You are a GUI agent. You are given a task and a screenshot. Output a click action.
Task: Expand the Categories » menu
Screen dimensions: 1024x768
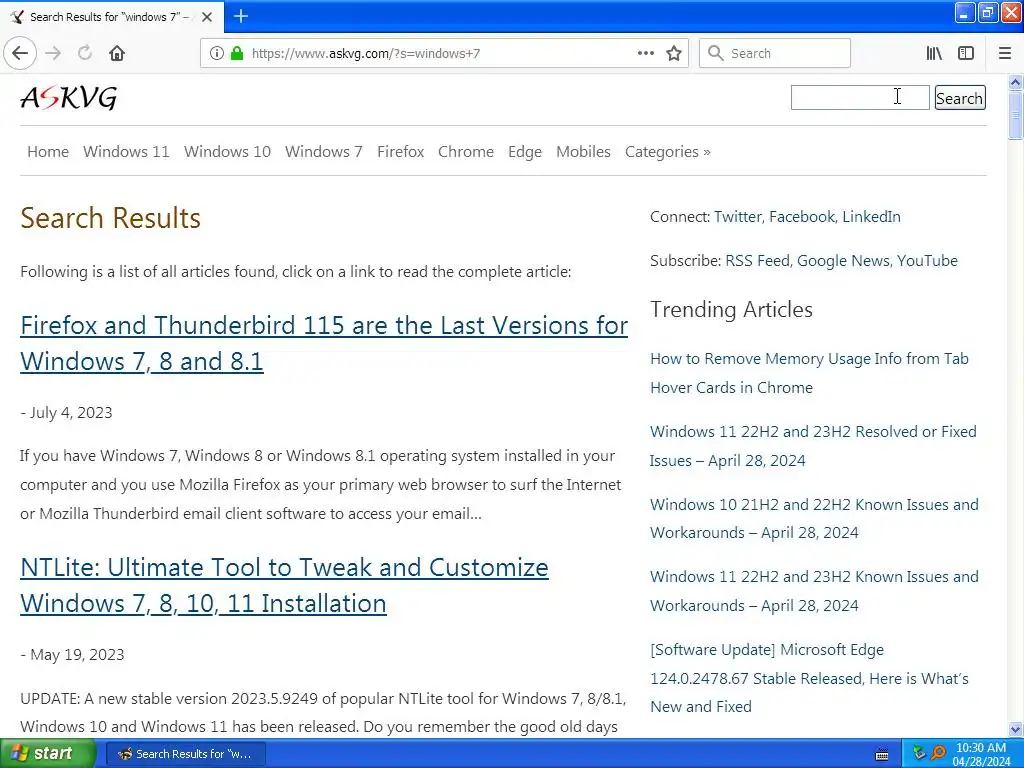click(x=667, y=152)
